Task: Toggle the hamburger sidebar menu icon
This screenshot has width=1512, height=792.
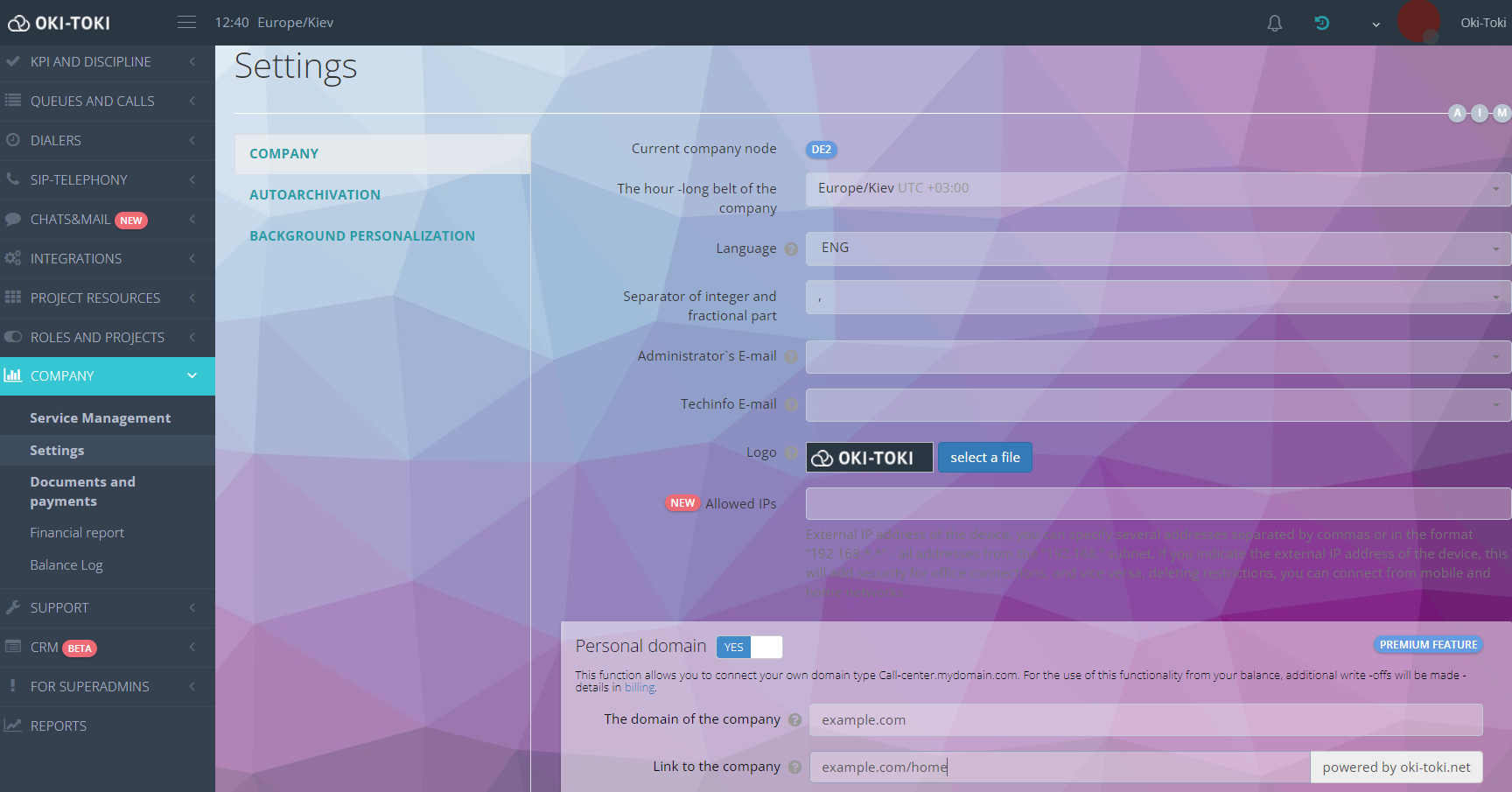Action: coord(186,22)
